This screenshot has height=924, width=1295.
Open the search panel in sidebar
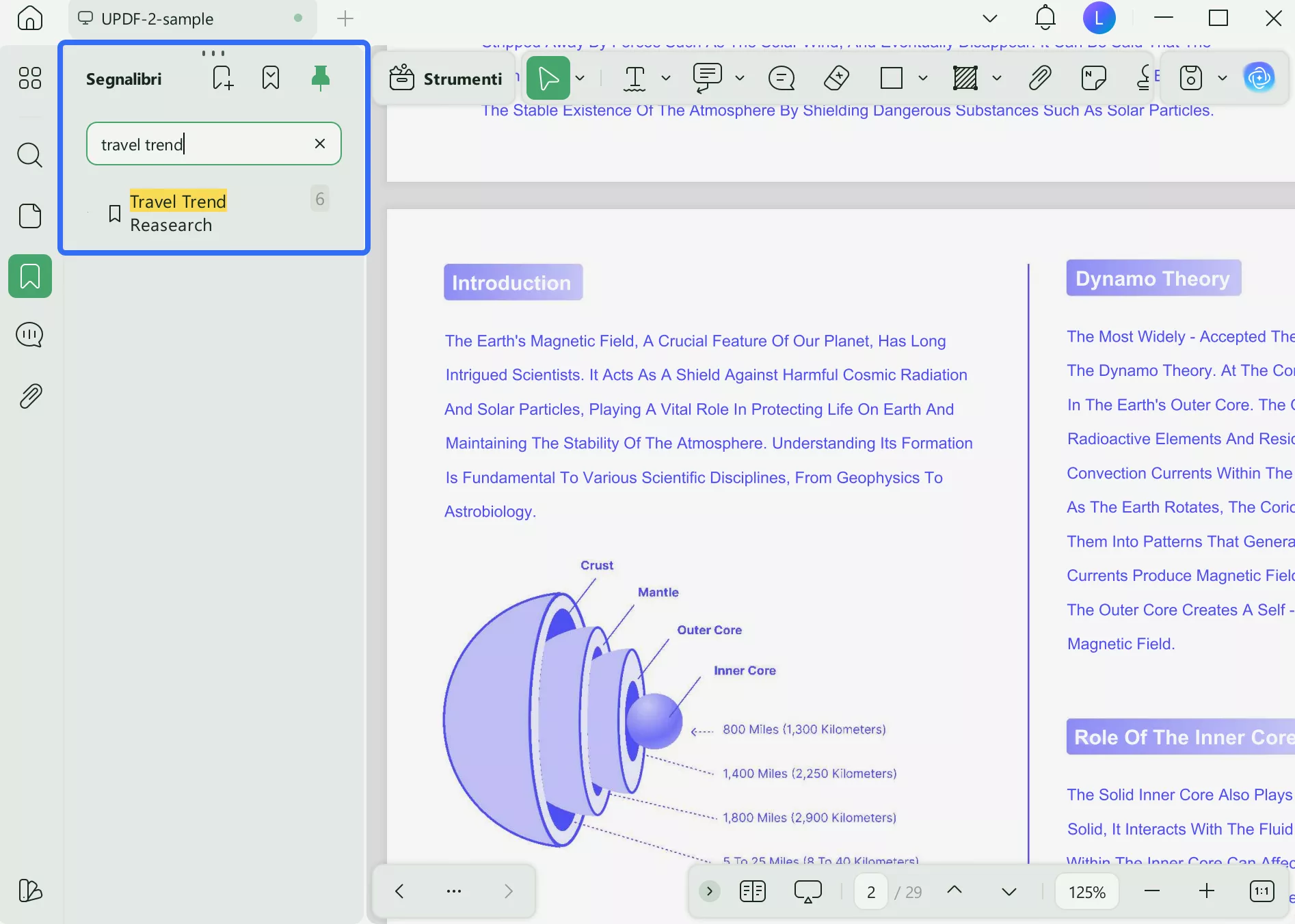pos(29,155)
